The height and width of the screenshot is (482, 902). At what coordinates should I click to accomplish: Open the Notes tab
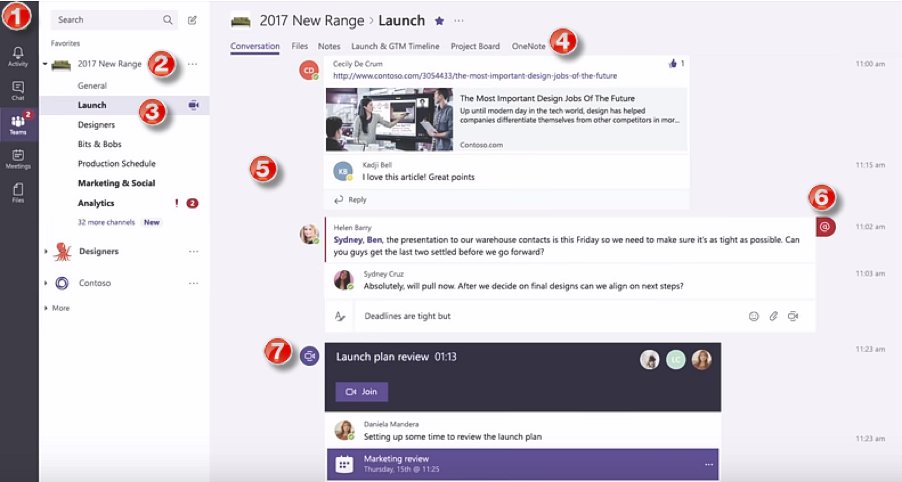329,46
